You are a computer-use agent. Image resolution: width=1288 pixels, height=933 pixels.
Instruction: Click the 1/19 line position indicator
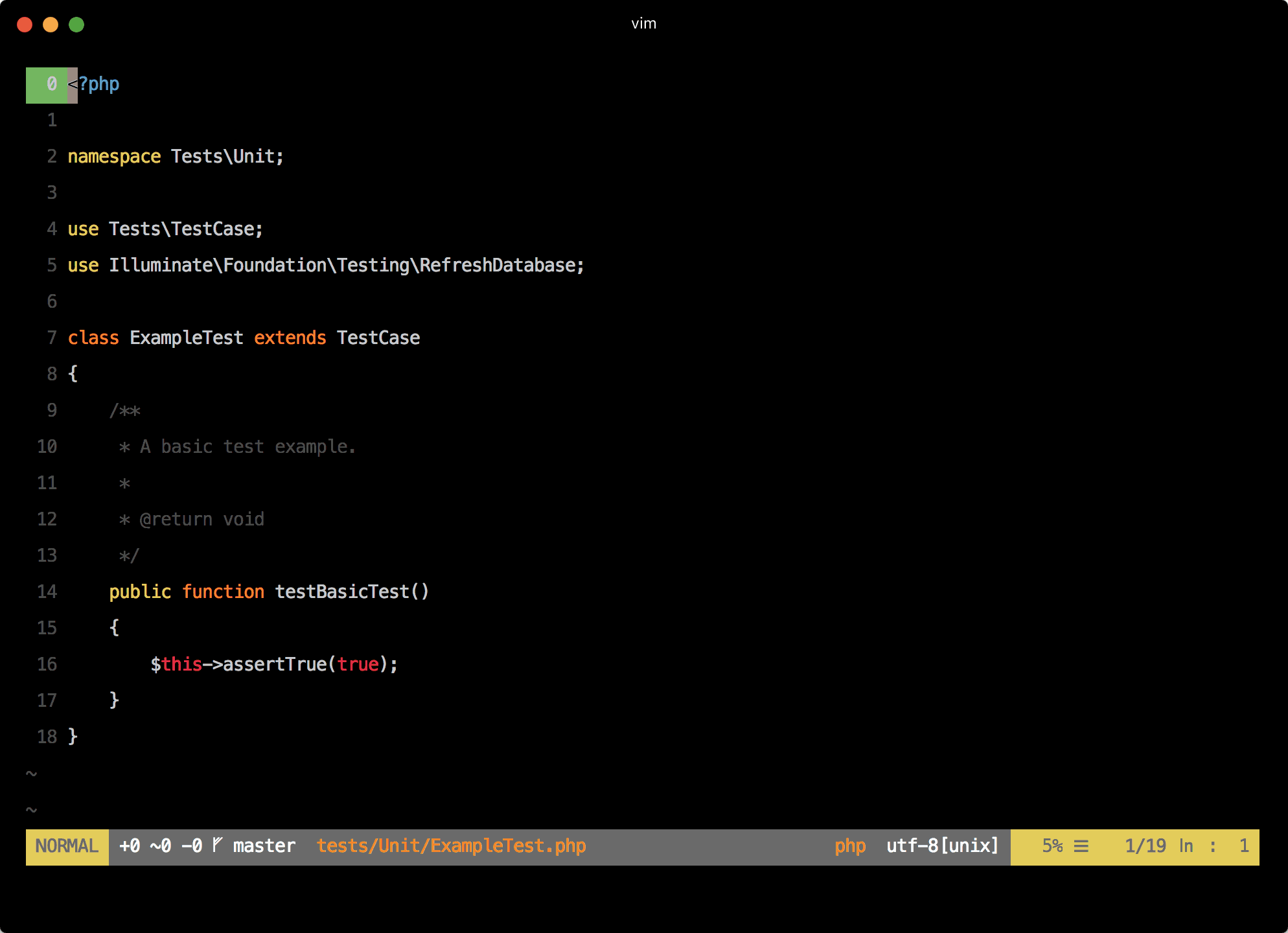click(x=1145, y=846)
